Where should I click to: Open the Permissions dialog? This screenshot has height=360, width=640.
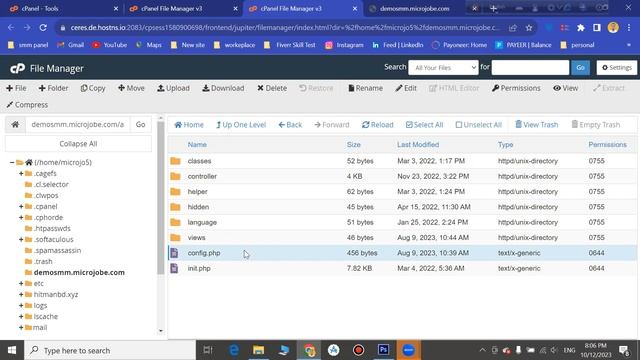pos(516,88)
